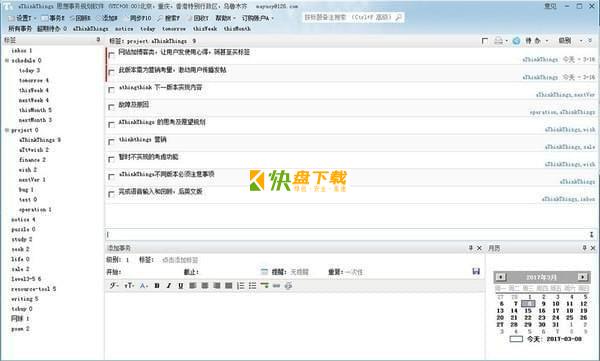Click the 同步 sync toolbar item
The width and height of the screenshot is (600, 361).
click(x=138, y=18)
